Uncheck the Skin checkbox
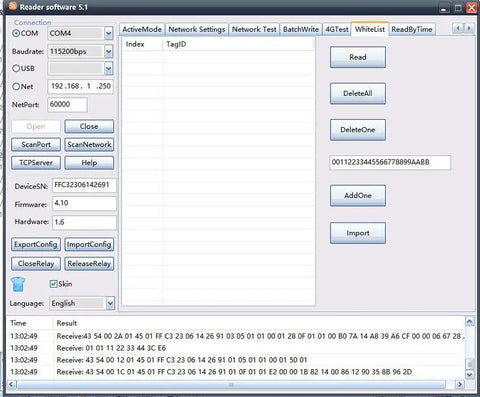Screen dimensions: 480x397 coord(53,284)
